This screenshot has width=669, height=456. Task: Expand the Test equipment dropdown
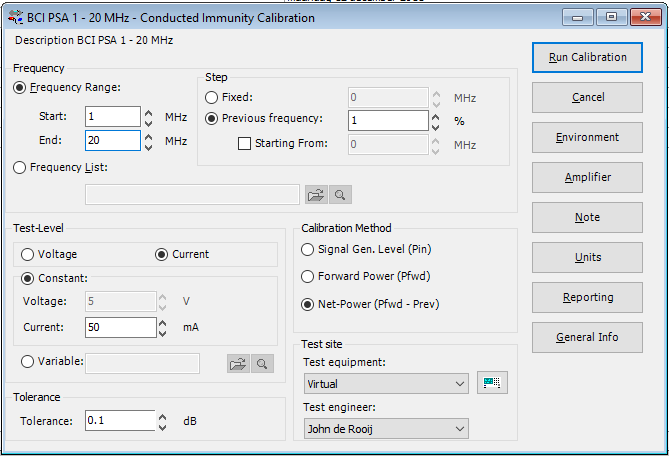pos(459,384)
